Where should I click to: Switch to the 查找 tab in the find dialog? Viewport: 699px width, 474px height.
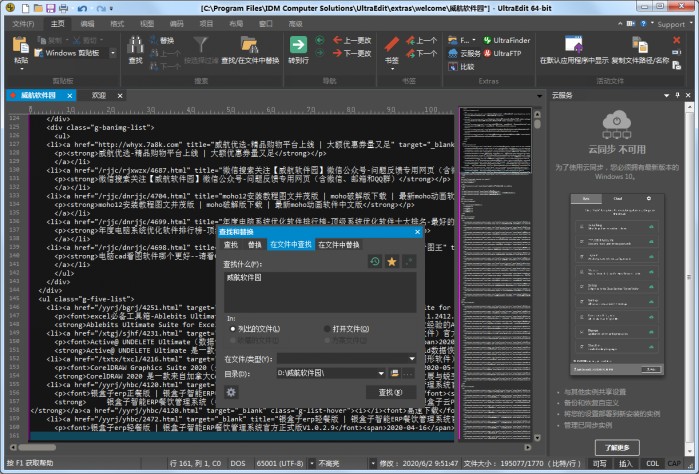(x=230, y=244)
